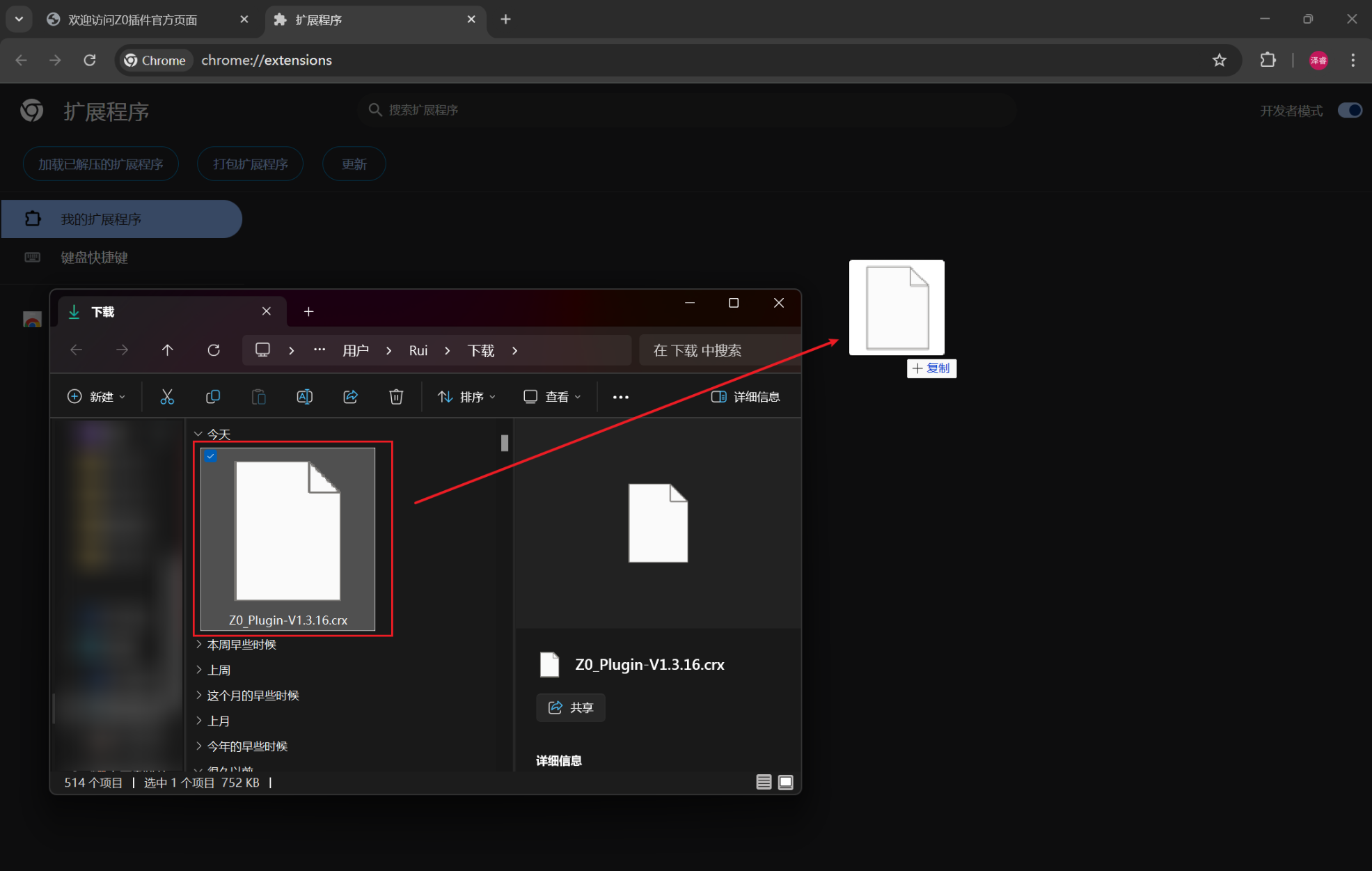Screen dimensions: 1372x871
Task: Open the 排序 sort dropdown
Action: tap(466, 397)
